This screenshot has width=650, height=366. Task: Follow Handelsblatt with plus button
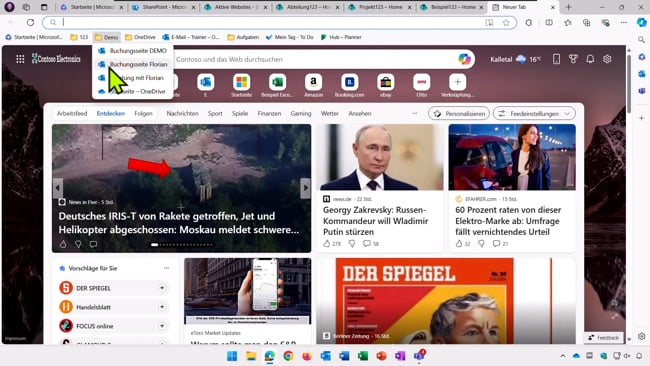(x=162, y=307)
